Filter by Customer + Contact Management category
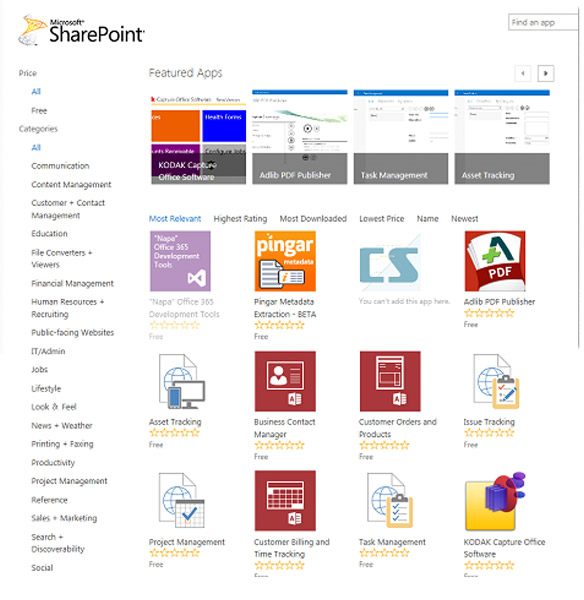 (x=68, y=209)
